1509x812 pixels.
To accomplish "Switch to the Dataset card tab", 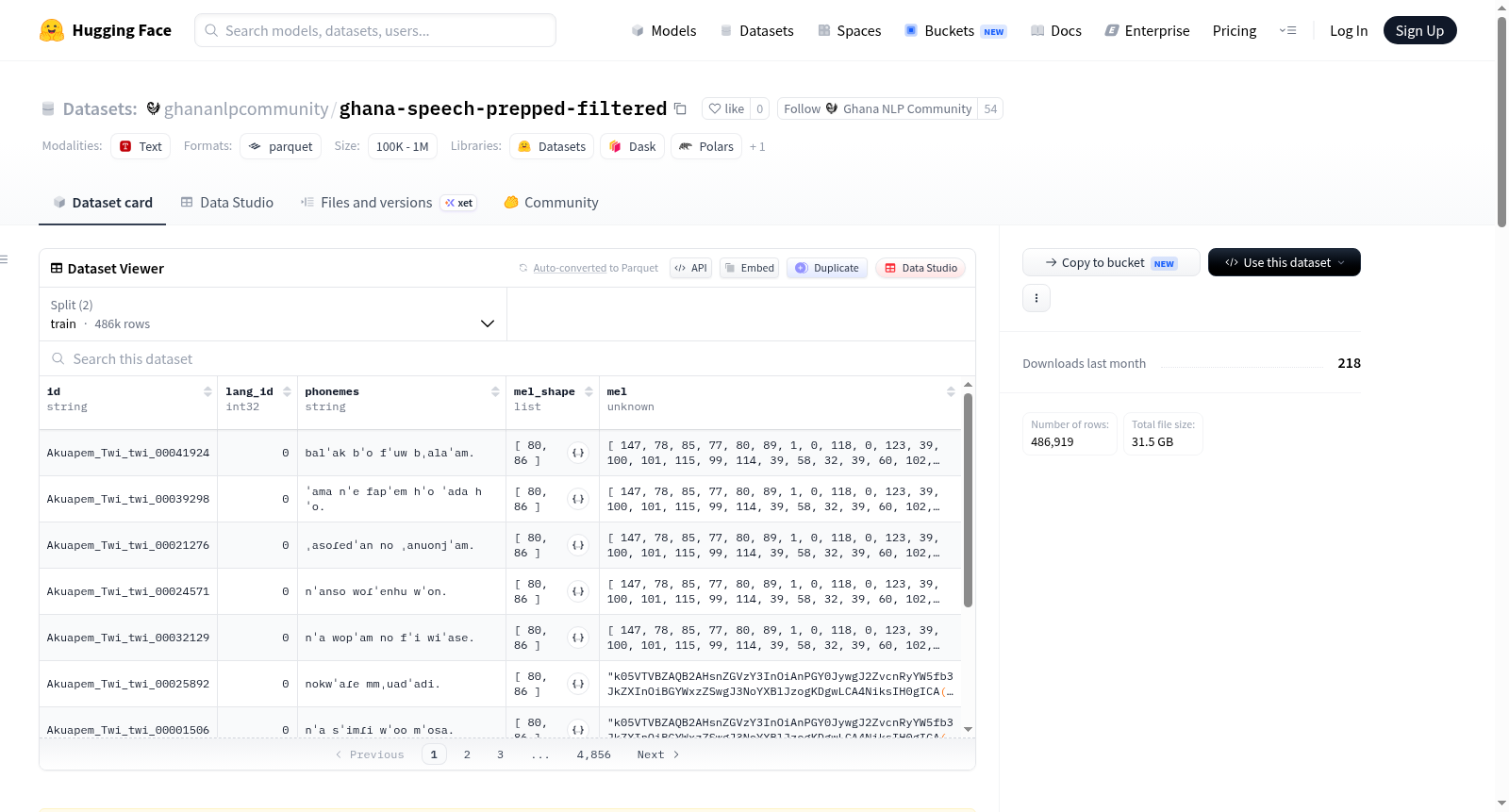I will (102, 202).
